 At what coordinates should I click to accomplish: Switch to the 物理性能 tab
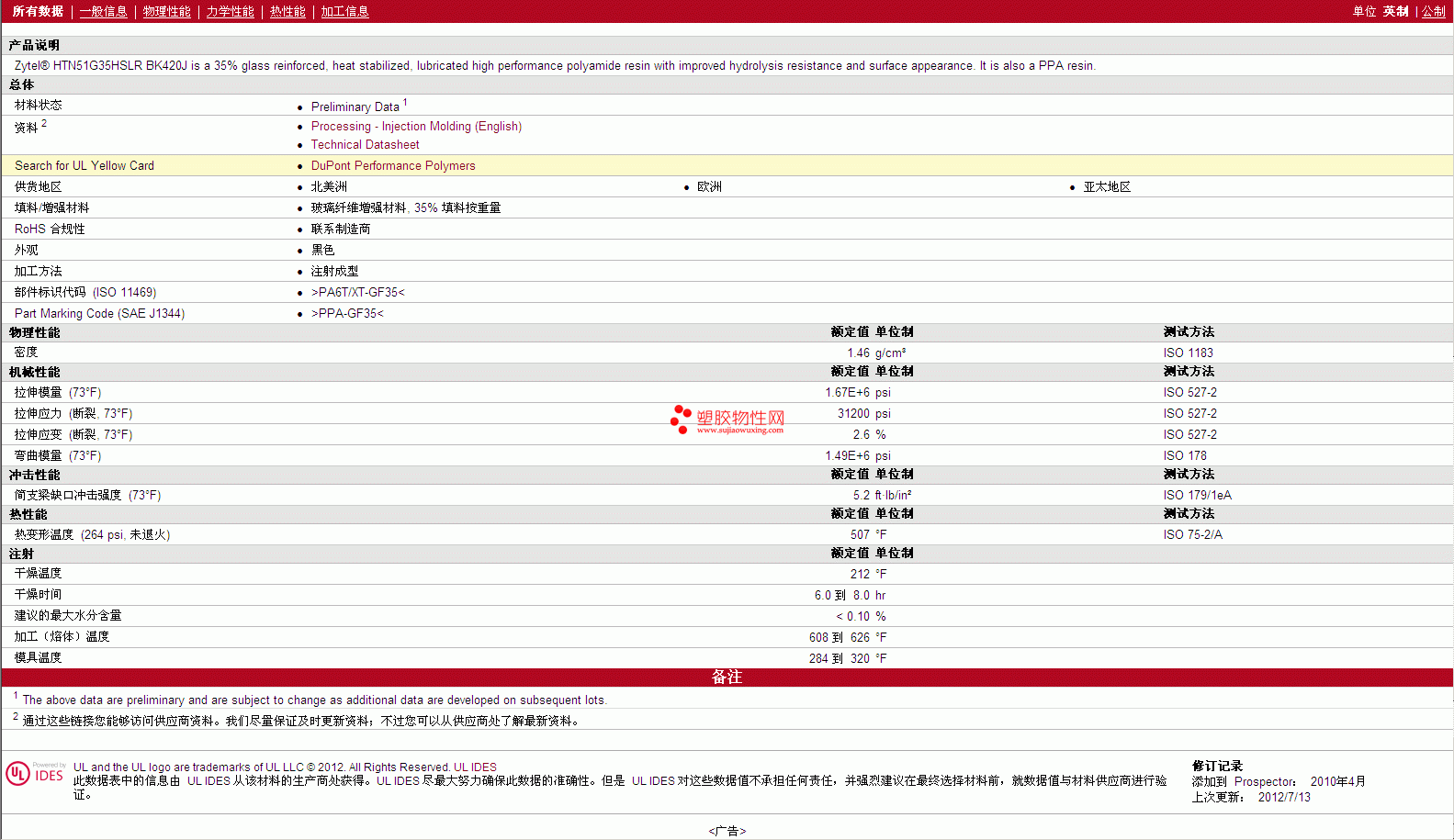click(x=166, y=12)
